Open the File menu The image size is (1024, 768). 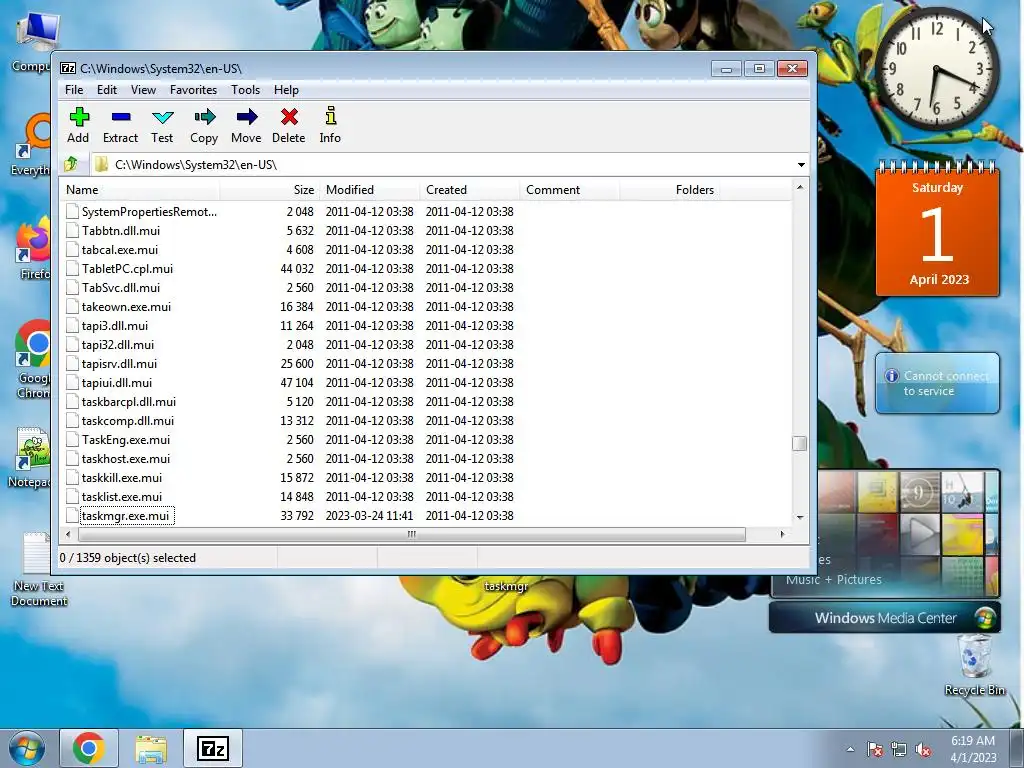[x=74, y=89]
